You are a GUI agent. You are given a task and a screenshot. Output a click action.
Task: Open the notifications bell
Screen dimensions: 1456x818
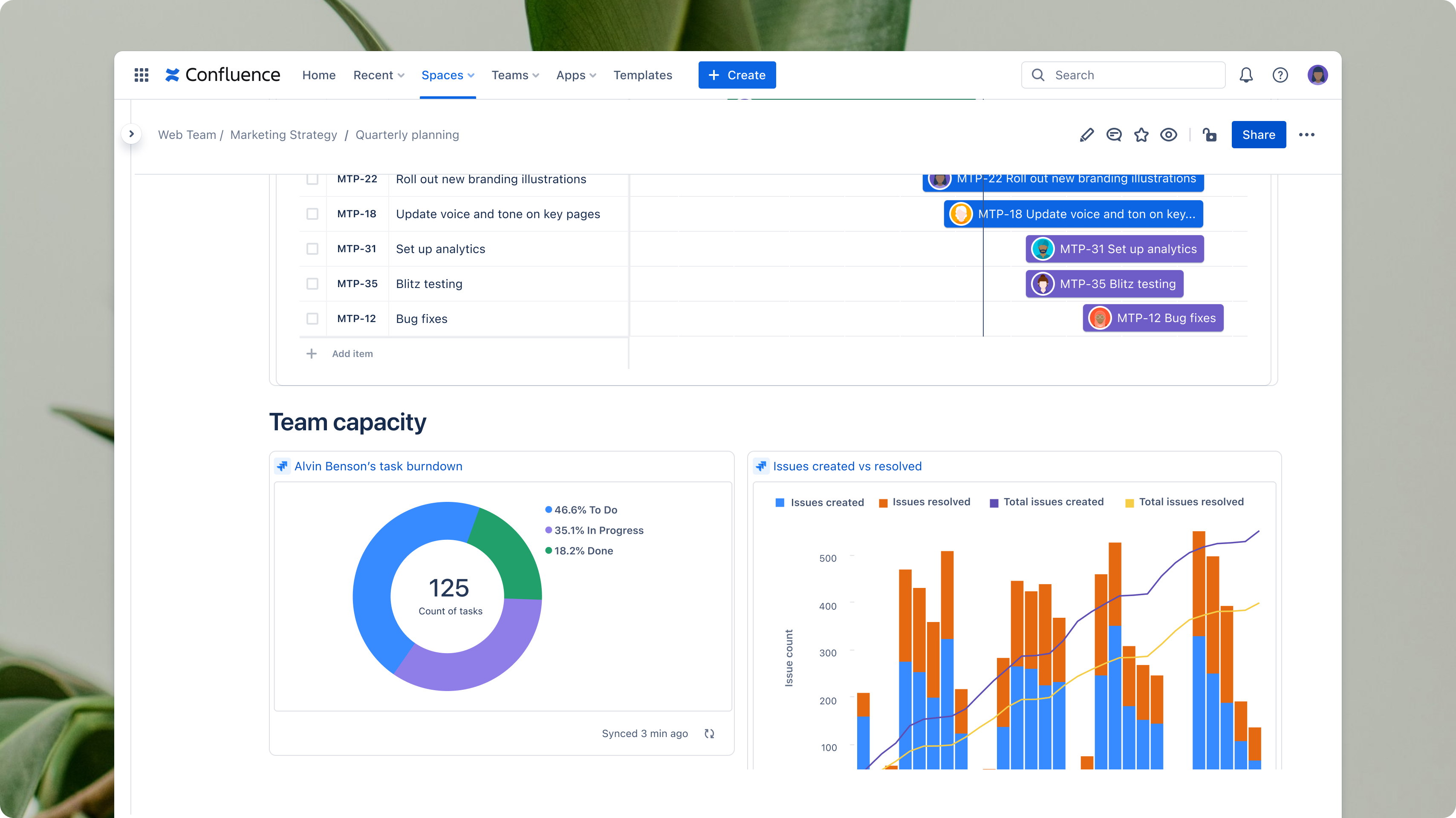point(1246,75)
